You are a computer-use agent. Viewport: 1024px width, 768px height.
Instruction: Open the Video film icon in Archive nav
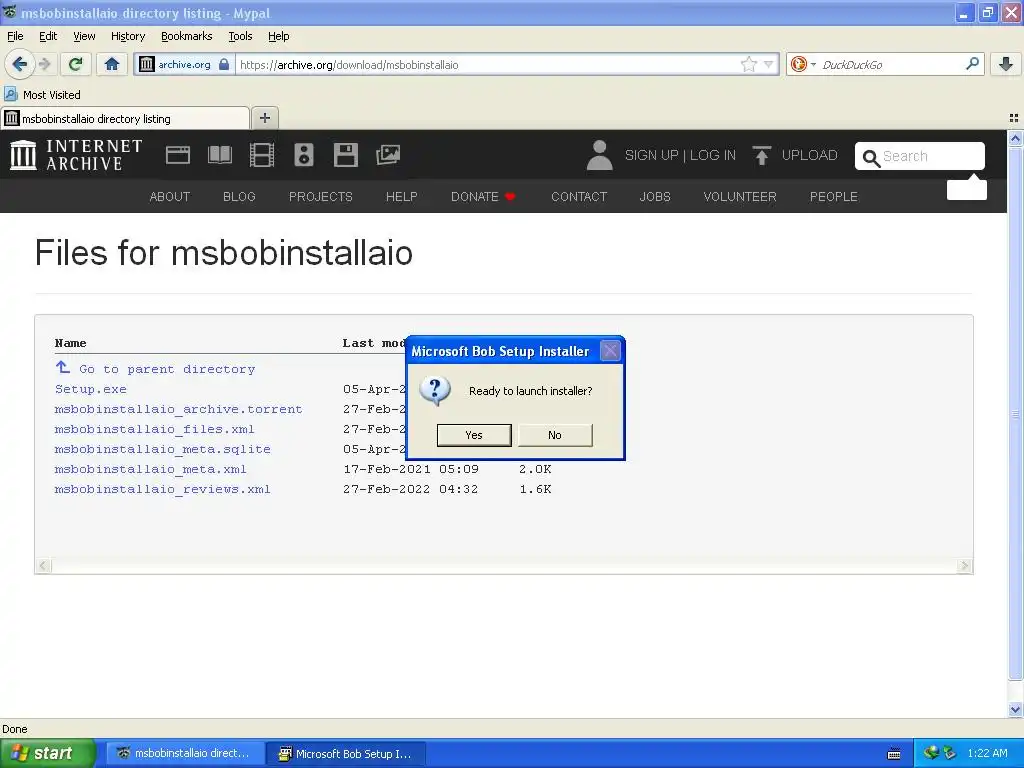click(x=262, y=155)
